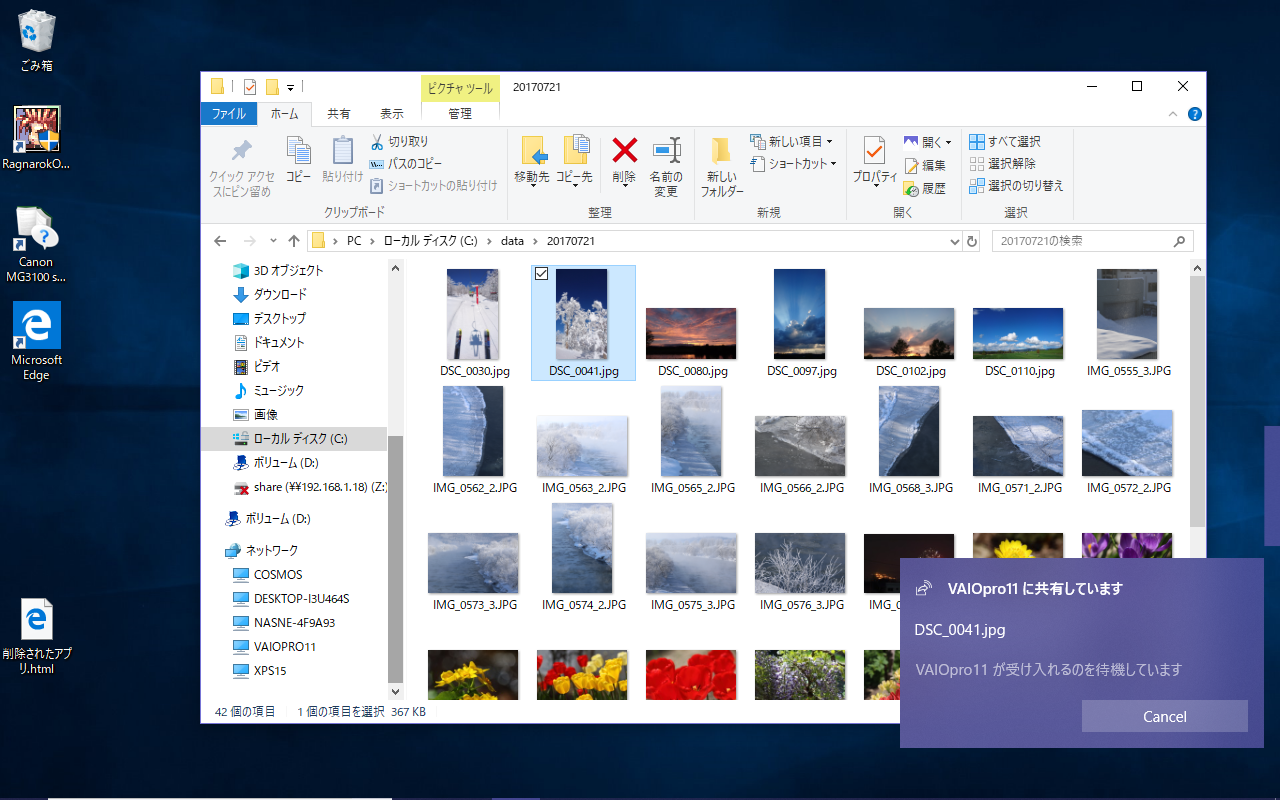Click History (履歴) in the ribbon

pos(925,188)
